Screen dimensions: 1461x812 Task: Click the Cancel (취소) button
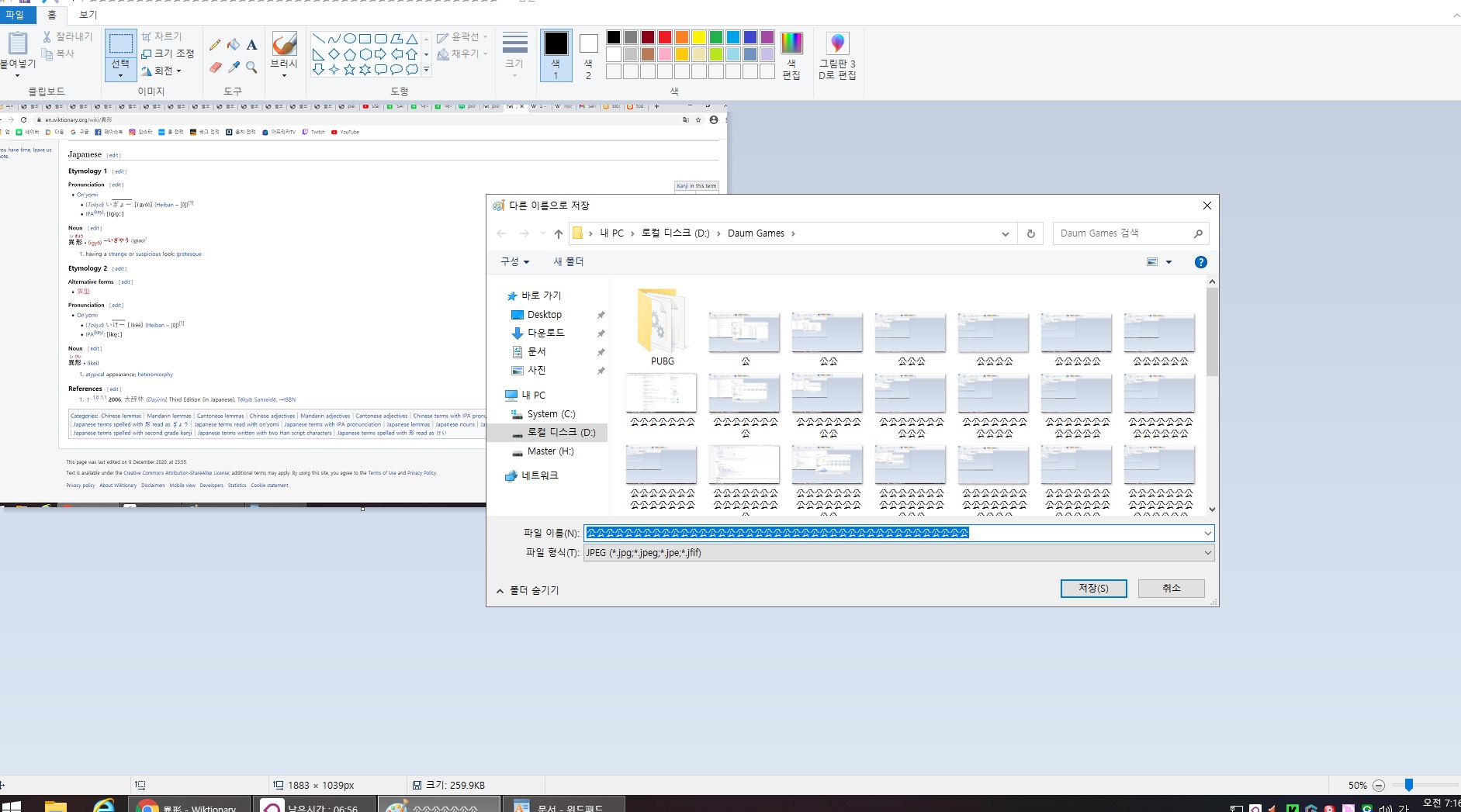pos(1171,589)
